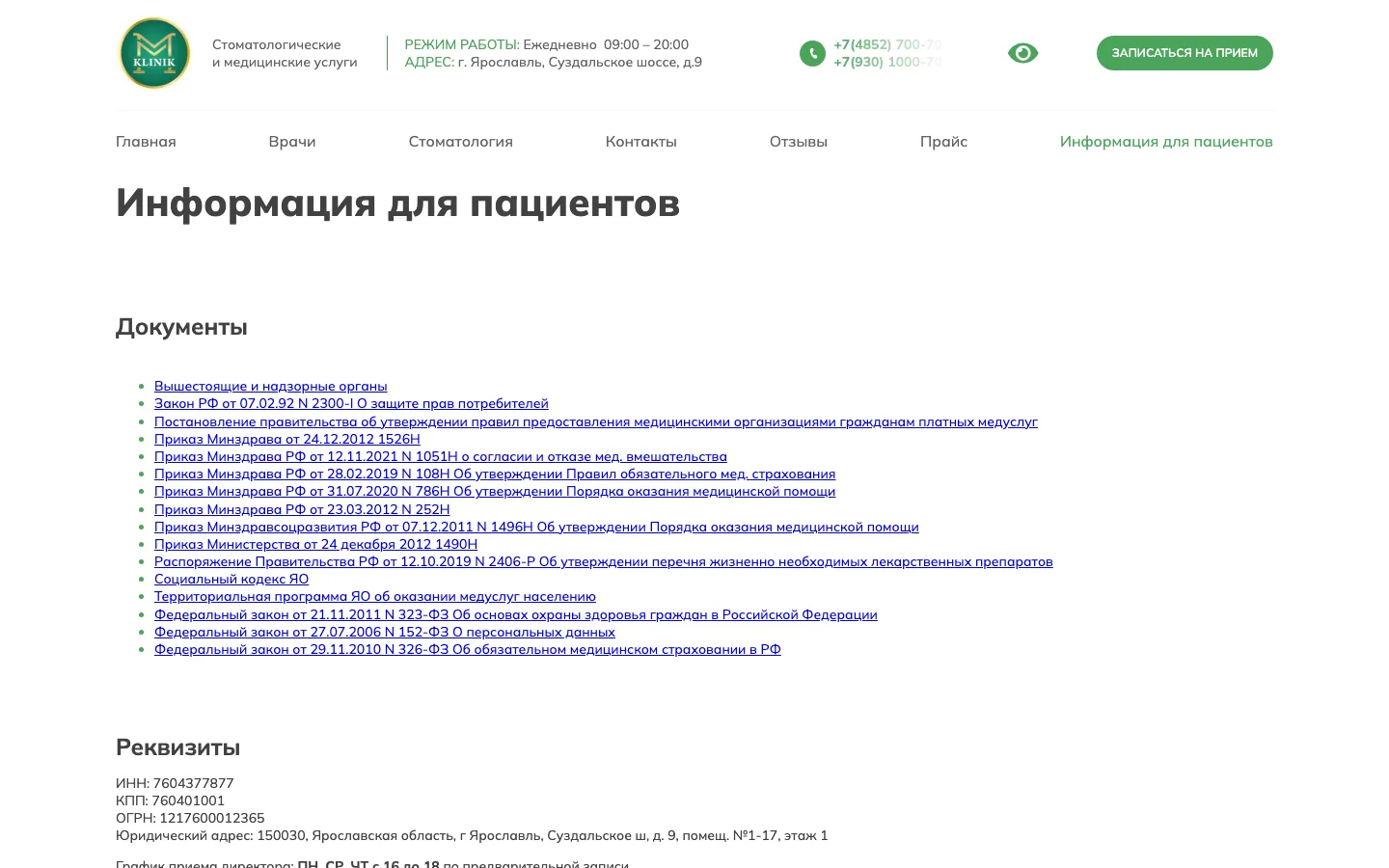This screenshot has height=868, width=1389.
Task: Call the +7(930) phone number
Action: point(887,62)
